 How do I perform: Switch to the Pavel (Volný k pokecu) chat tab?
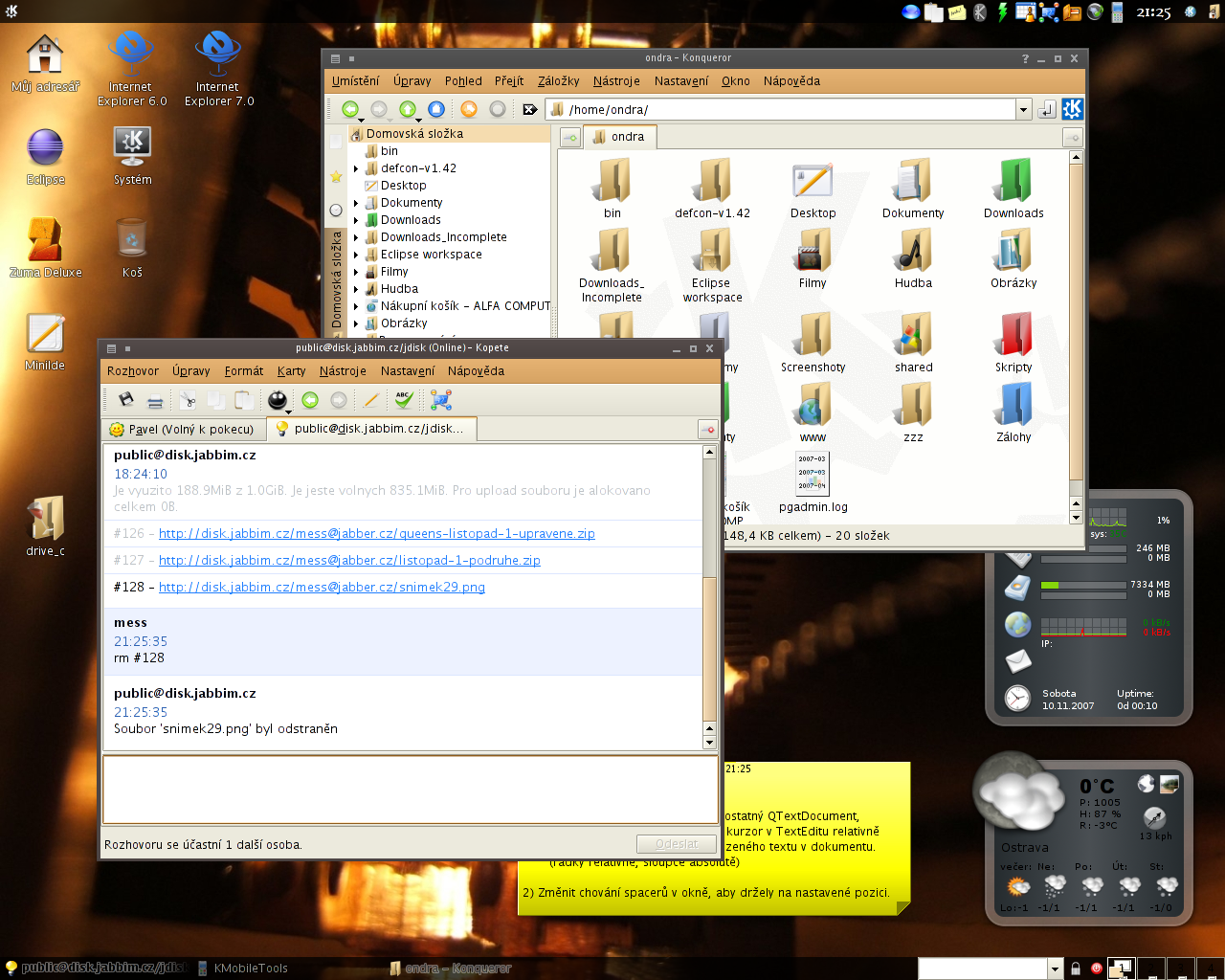point(182,429)
